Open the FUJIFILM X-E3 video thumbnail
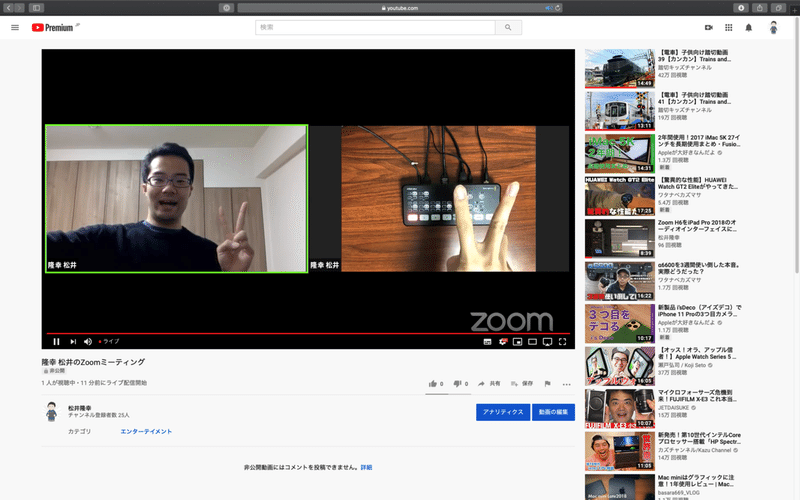The width and height of the screenshot is (800, 500). point(619,409)
